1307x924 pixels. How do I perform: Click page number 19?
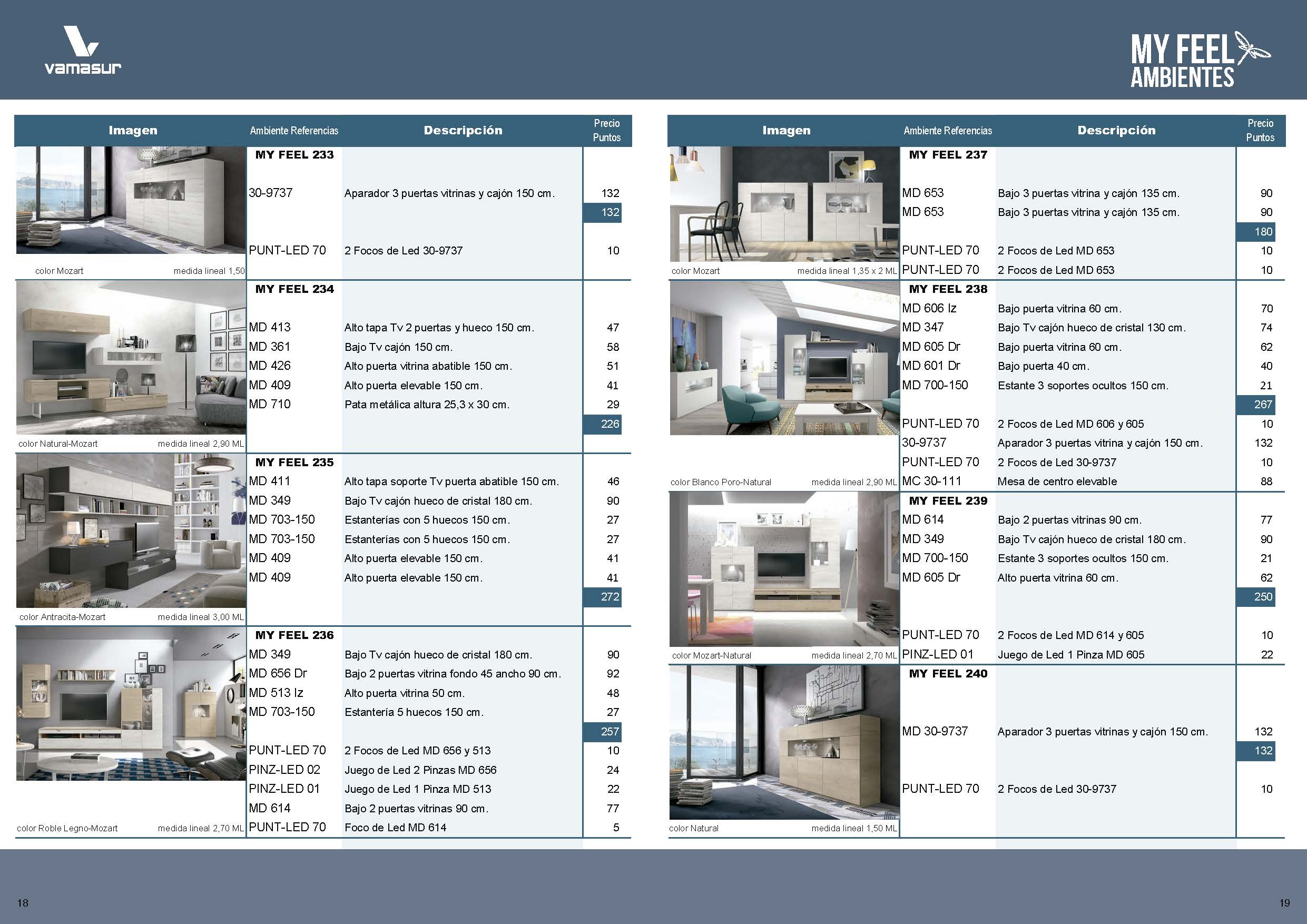(x=1285, y=903)
